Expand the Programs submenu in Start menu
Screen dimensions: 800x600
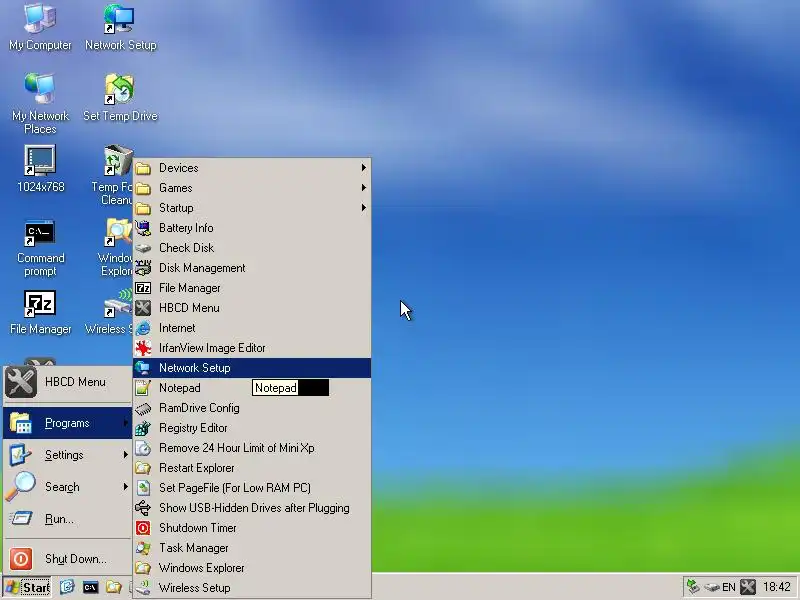pyautogui.click(x=67, y=423)
